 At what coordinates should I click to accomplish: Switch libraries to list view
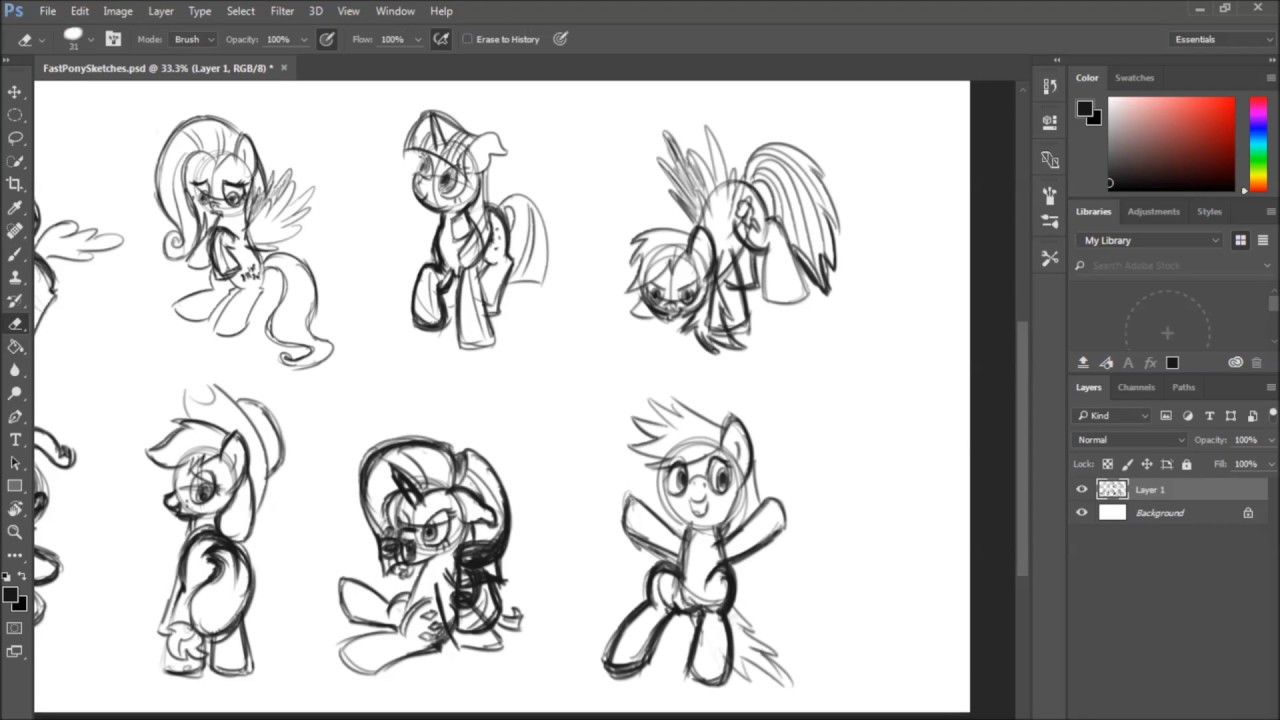(x=1263, y=240)
